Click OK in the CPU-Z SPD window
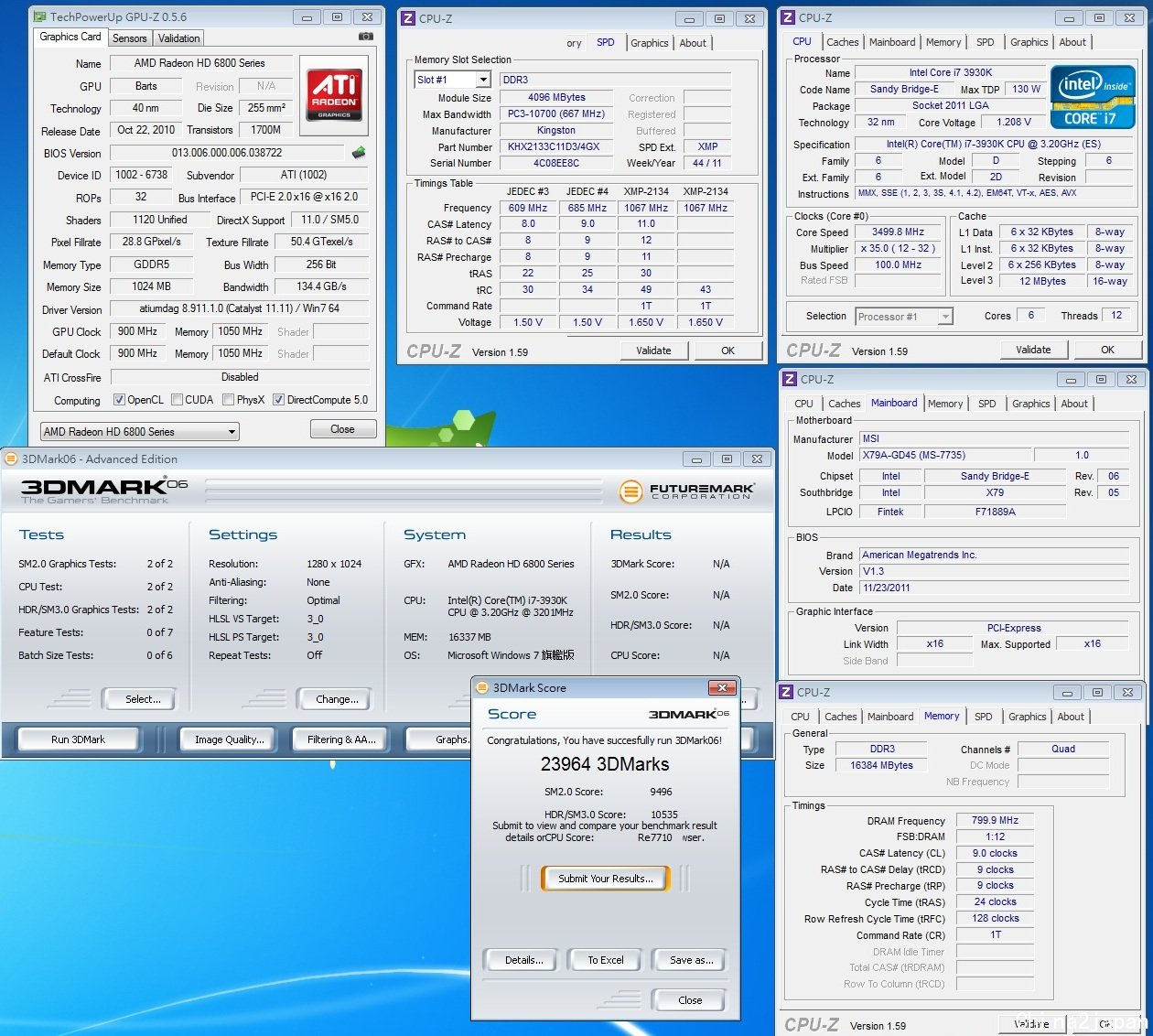Image resolution: width=1153 pixels, height=1036 pixels. 728,351
